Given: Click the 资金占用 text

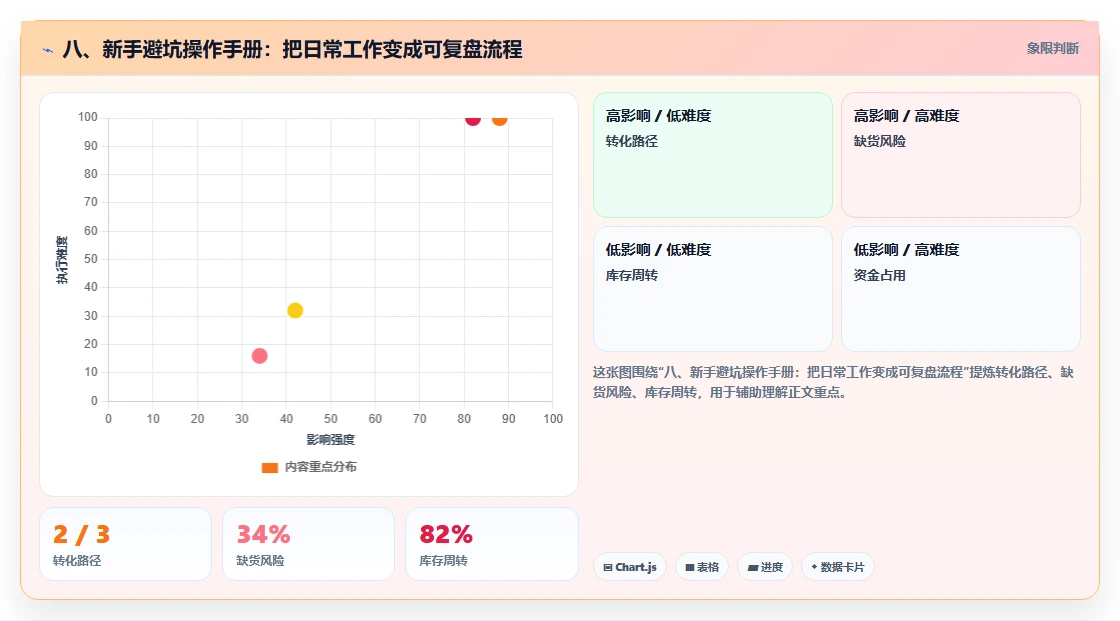Looking at the screenshot, I should (879, 275).
